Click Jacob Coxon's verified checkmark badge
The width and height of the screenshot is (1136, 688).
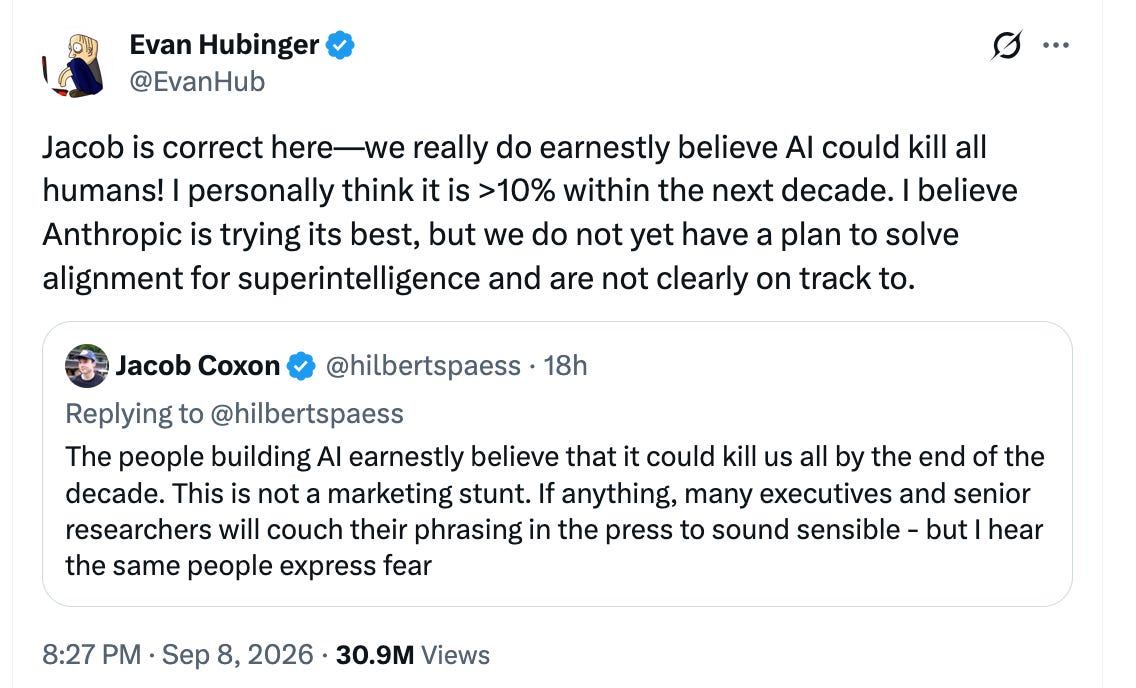(301, 366)
